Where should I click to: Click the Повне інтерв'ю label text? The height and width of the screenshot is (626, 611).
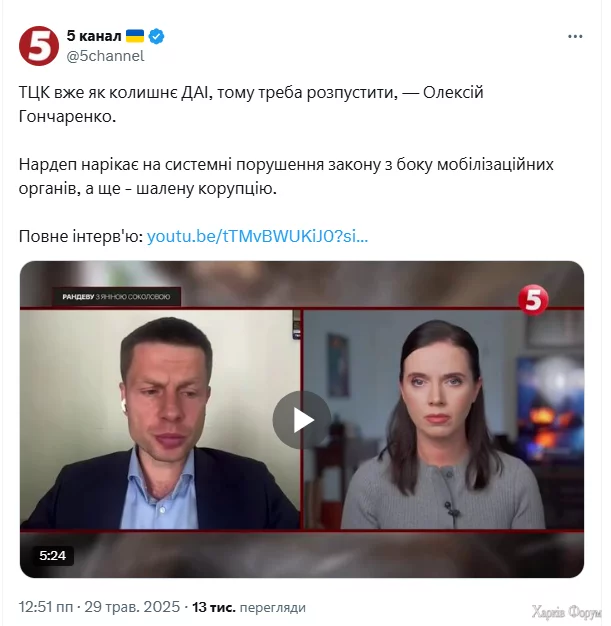click(x=81, y=236)
